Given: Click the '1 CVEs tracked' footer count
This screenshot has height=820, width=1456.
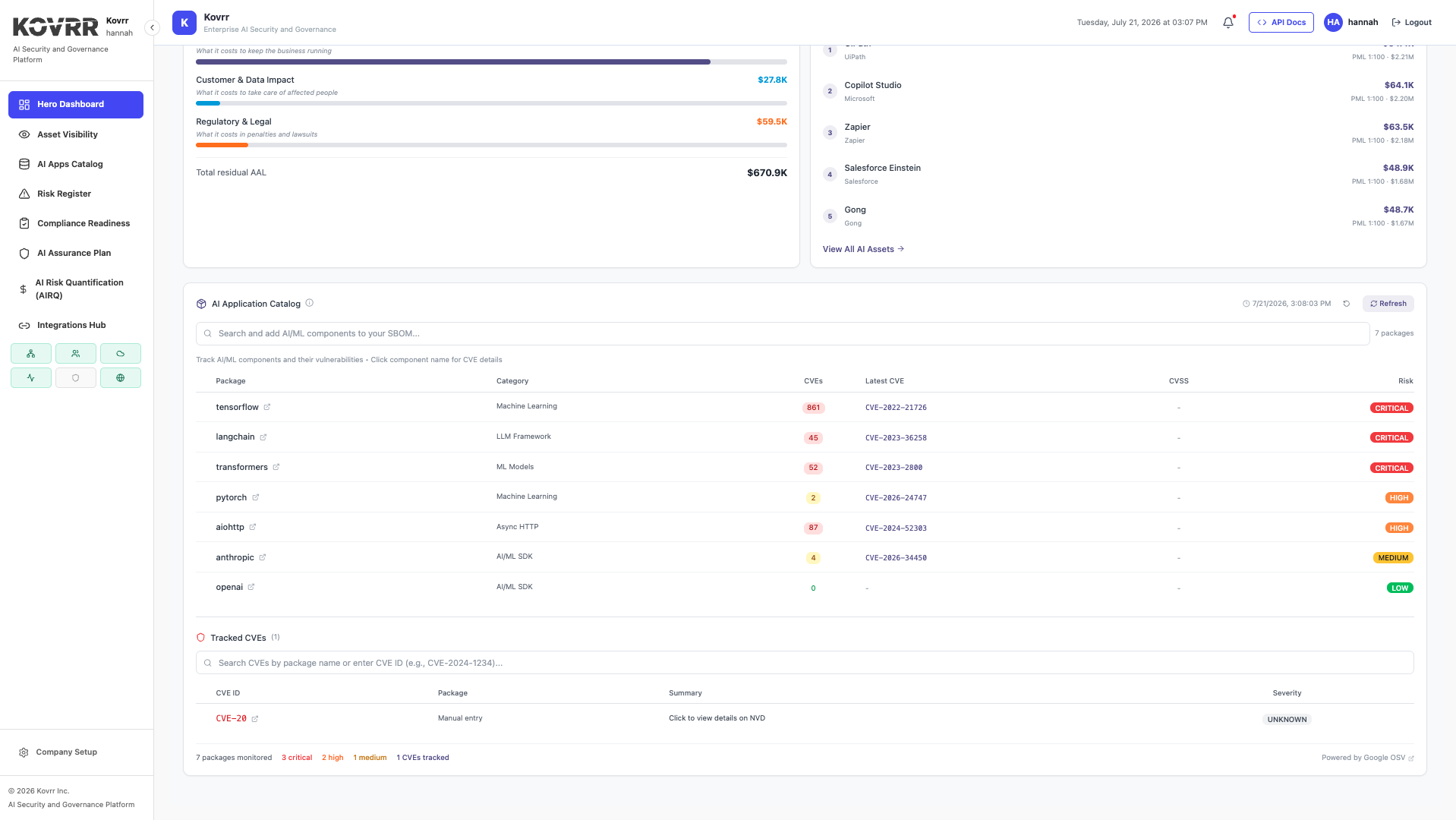Looking at the screenshot, I should (423, 758).
